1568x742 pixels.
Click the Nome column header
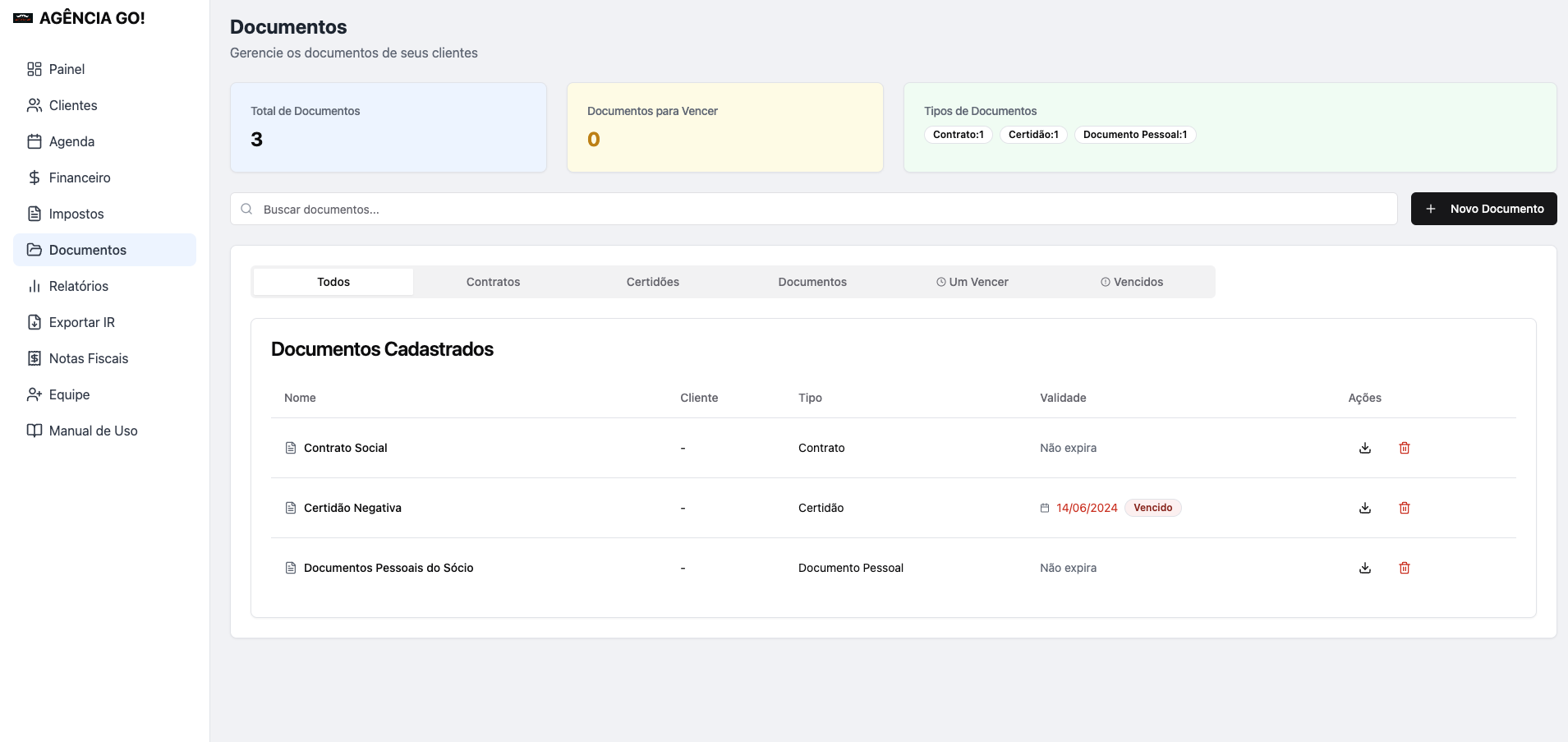point(300,398)
